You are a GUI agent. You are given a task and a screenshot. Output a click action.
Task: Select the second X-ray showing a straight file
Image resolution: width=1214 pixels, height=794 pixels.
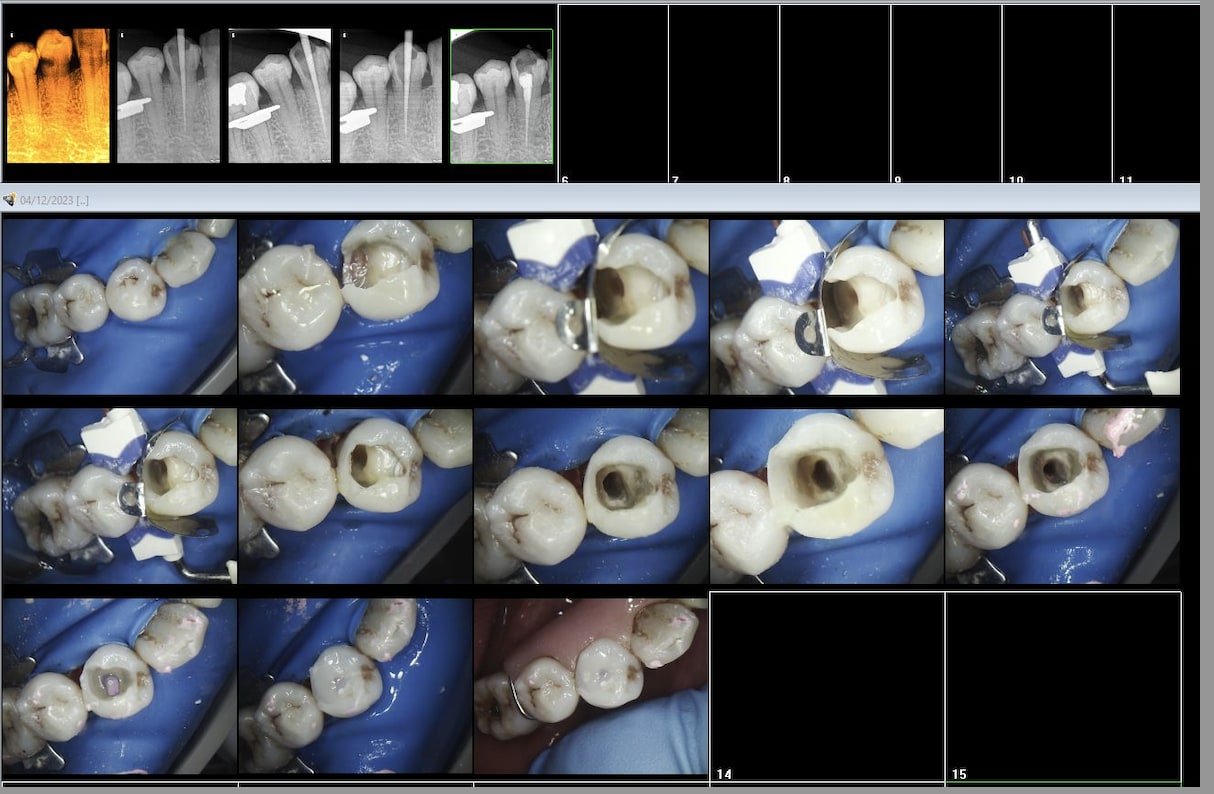[168, 96]
